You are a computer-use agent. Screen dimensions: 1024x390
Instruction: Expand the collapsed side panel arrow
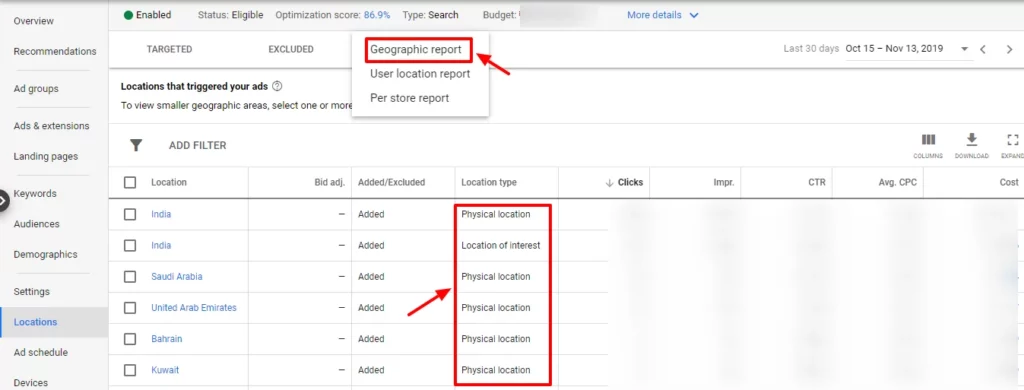pos(3,201)
